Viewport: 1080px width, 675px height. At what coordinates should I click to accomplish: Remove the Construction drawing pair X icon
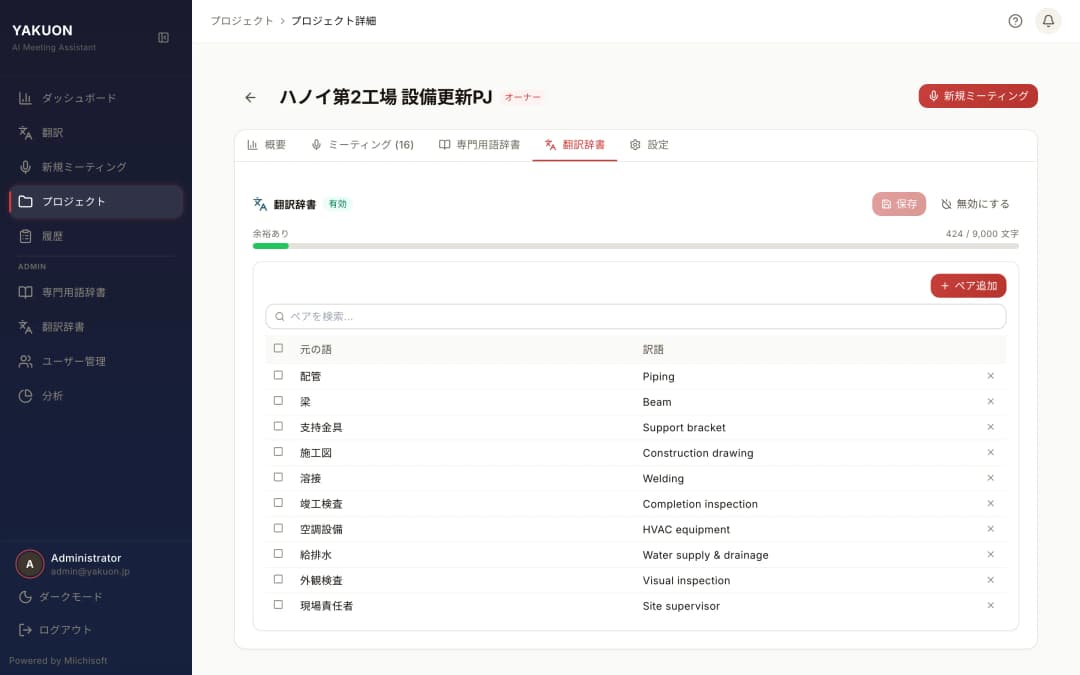coord(990,453)
